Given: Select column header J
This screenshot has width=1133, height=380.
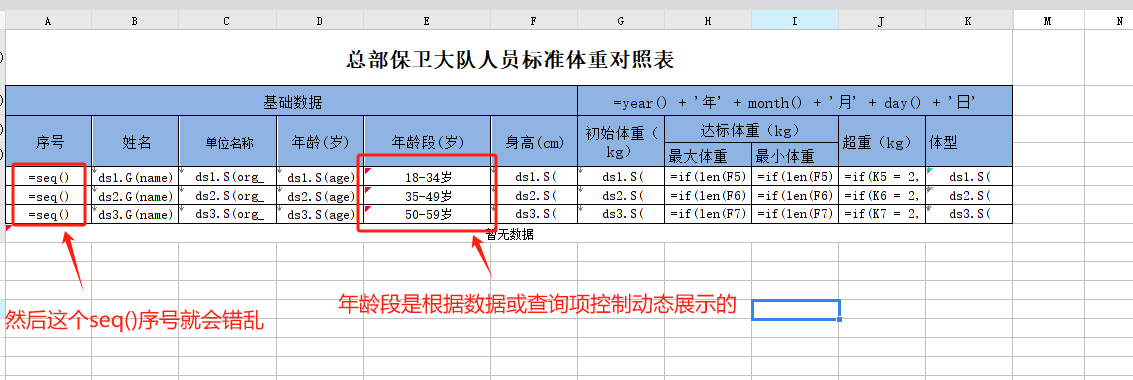Looking at the screenshot, I should [882, 21].
